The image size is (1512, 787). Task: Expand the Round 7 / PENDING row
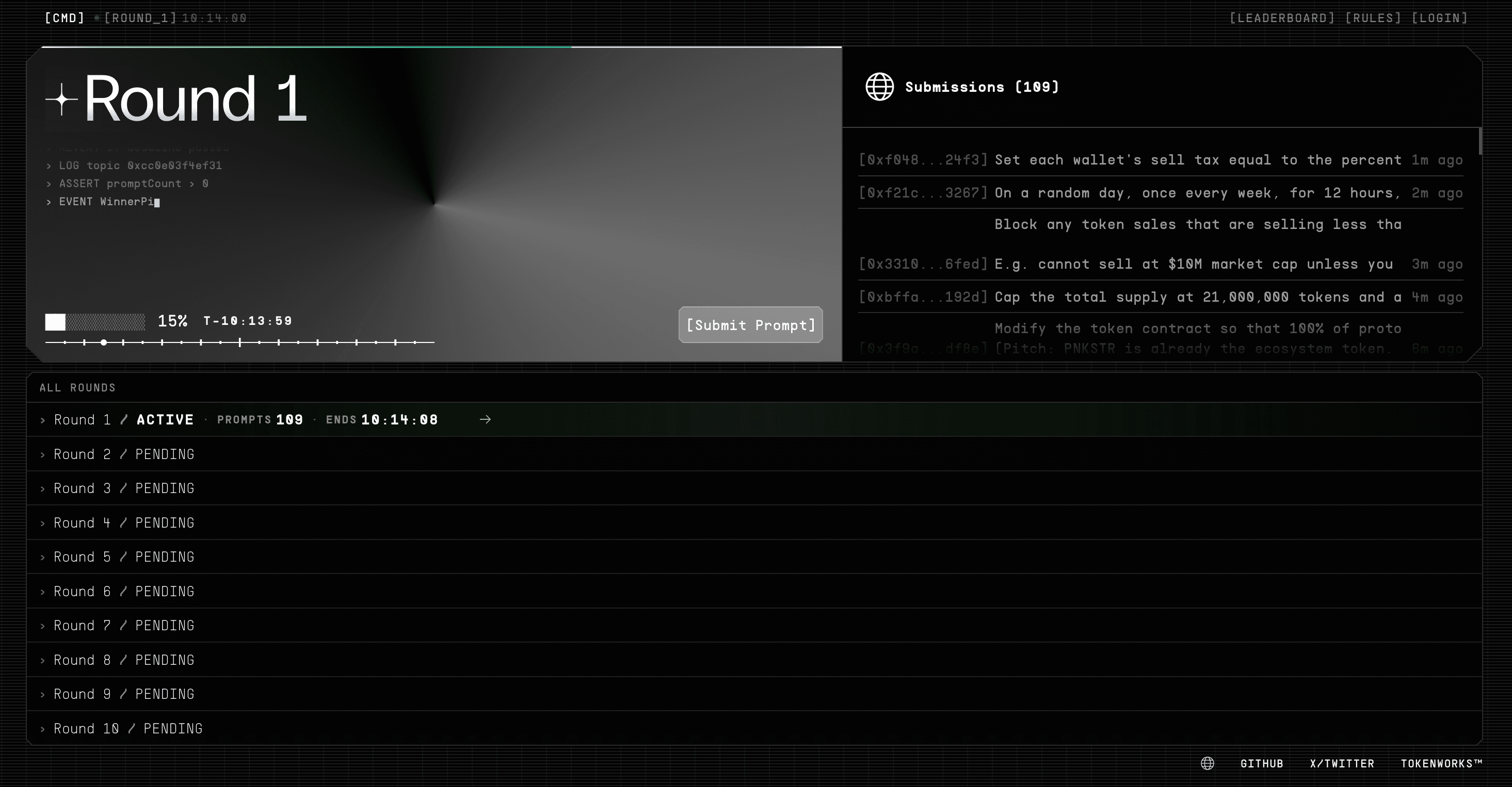coord(754,625)
